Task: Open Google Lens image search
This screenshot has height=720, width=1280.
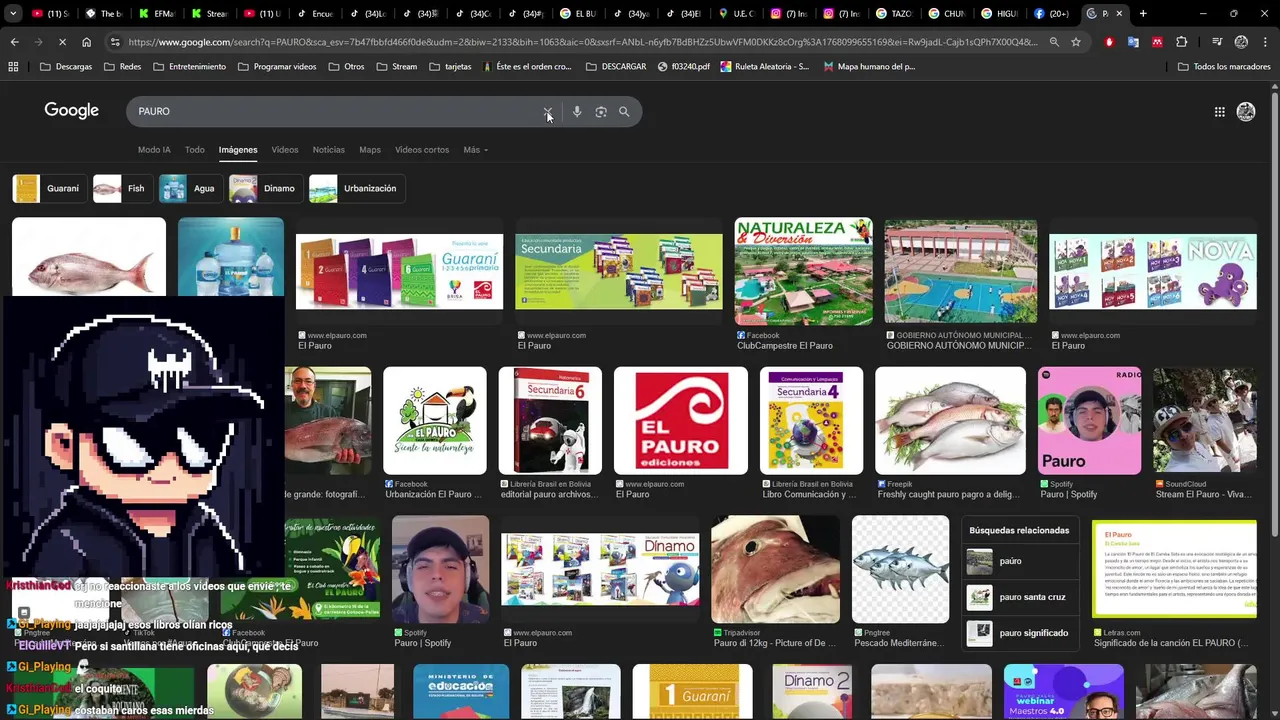Action: [601, 112]
